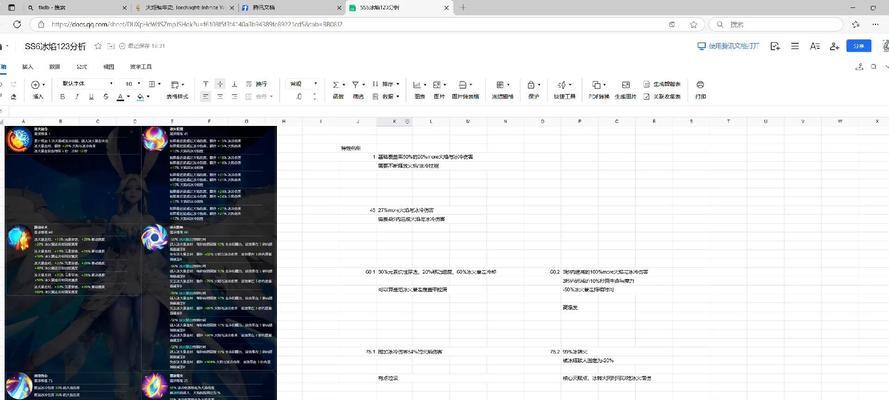The width and height of the screenshot is (889, 400).
Task: Click generate smart table (生成智能表)
Action: tap(662, 84)
